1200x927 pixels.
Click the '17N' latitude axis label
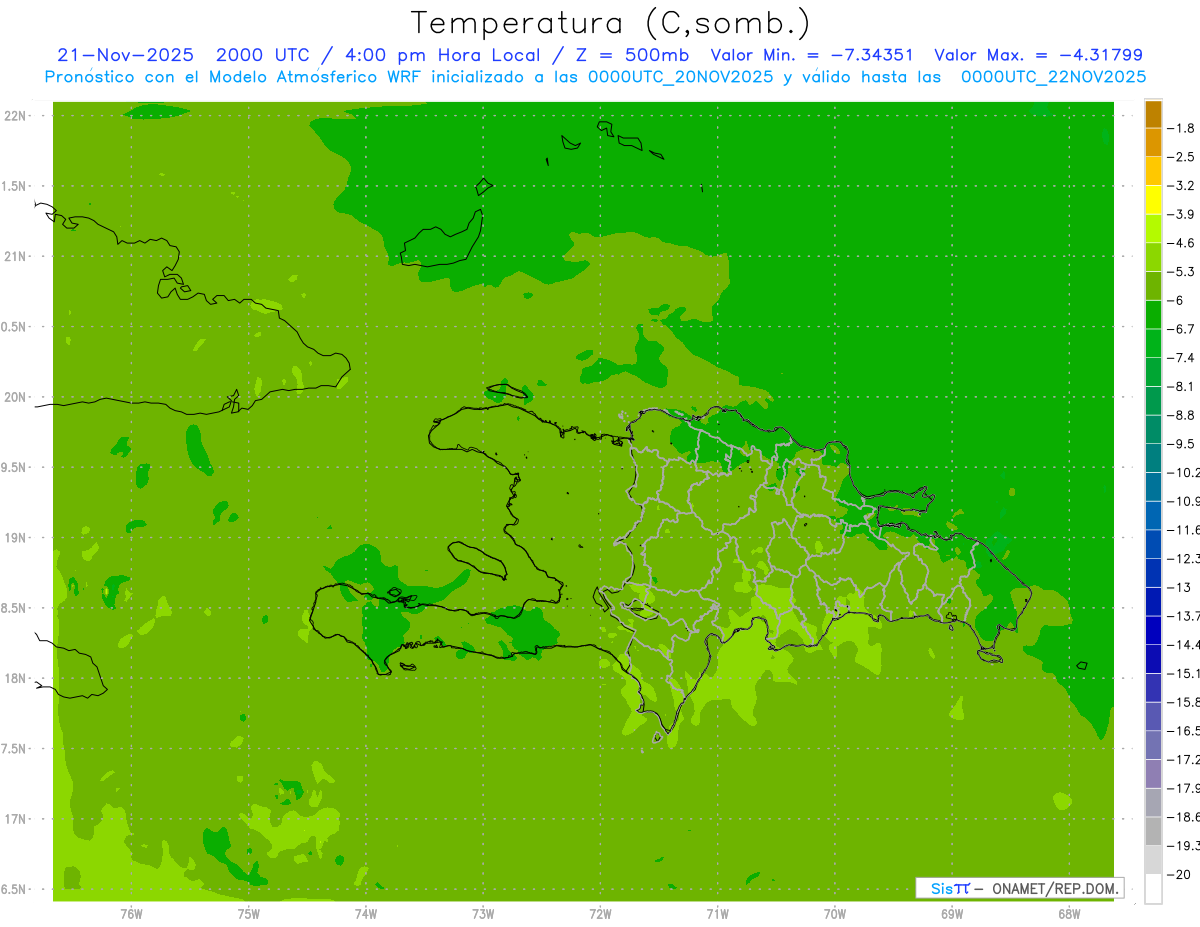15,819
